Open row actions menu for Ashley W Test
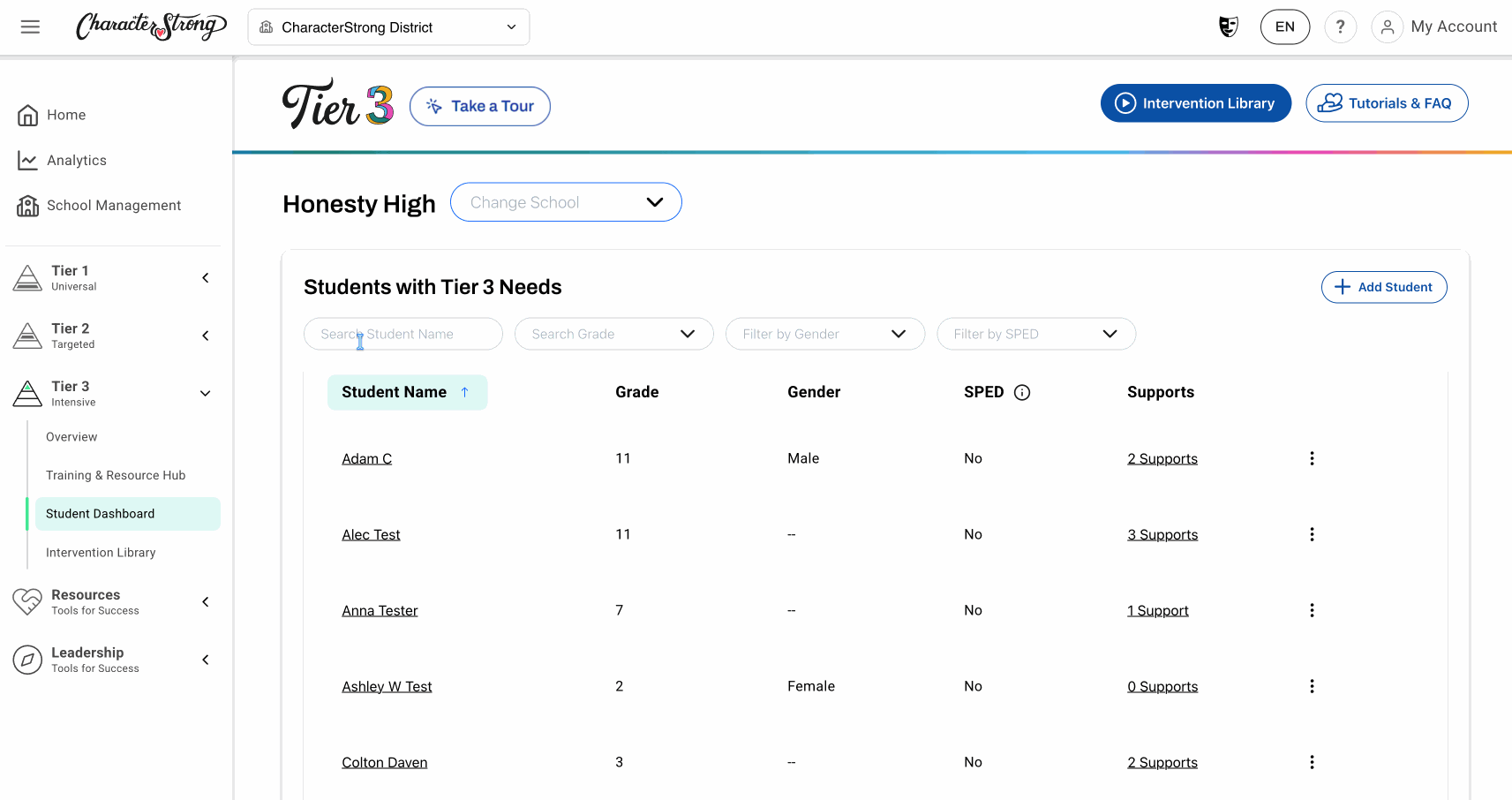The width and height of the screenshot is (1512, 800). coord(1312,686)
